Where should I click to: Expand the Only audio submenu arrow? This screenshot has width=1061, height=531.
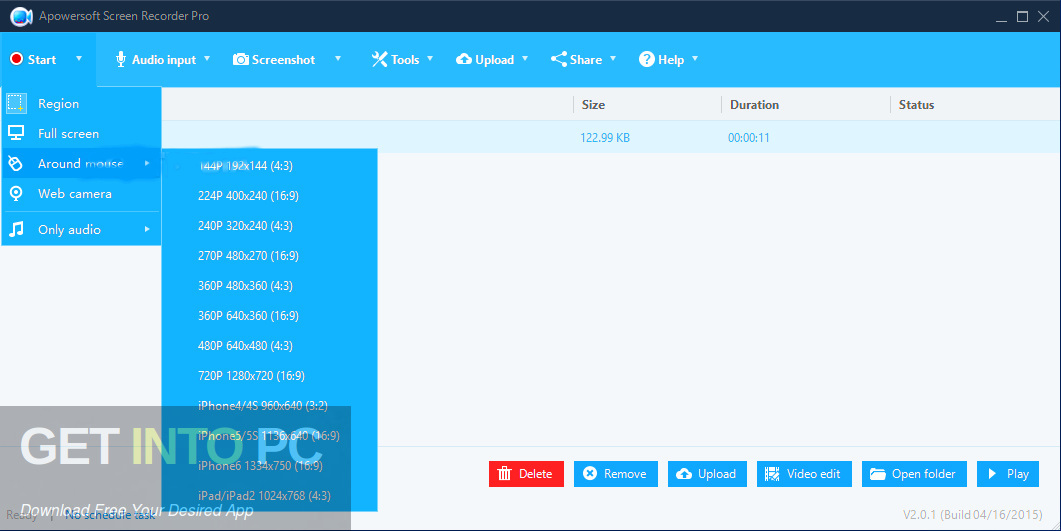point(147,229)
